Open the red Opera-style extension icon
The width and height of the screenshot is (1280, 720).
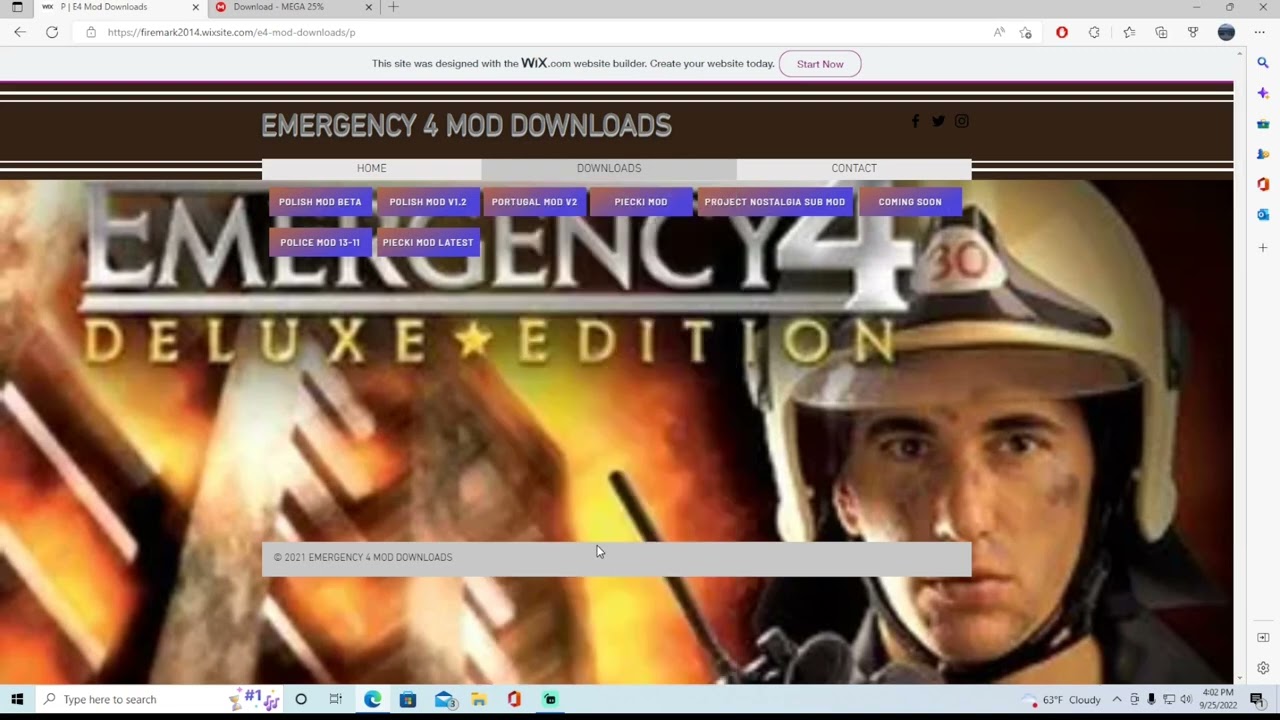[x=1062, y=32]
